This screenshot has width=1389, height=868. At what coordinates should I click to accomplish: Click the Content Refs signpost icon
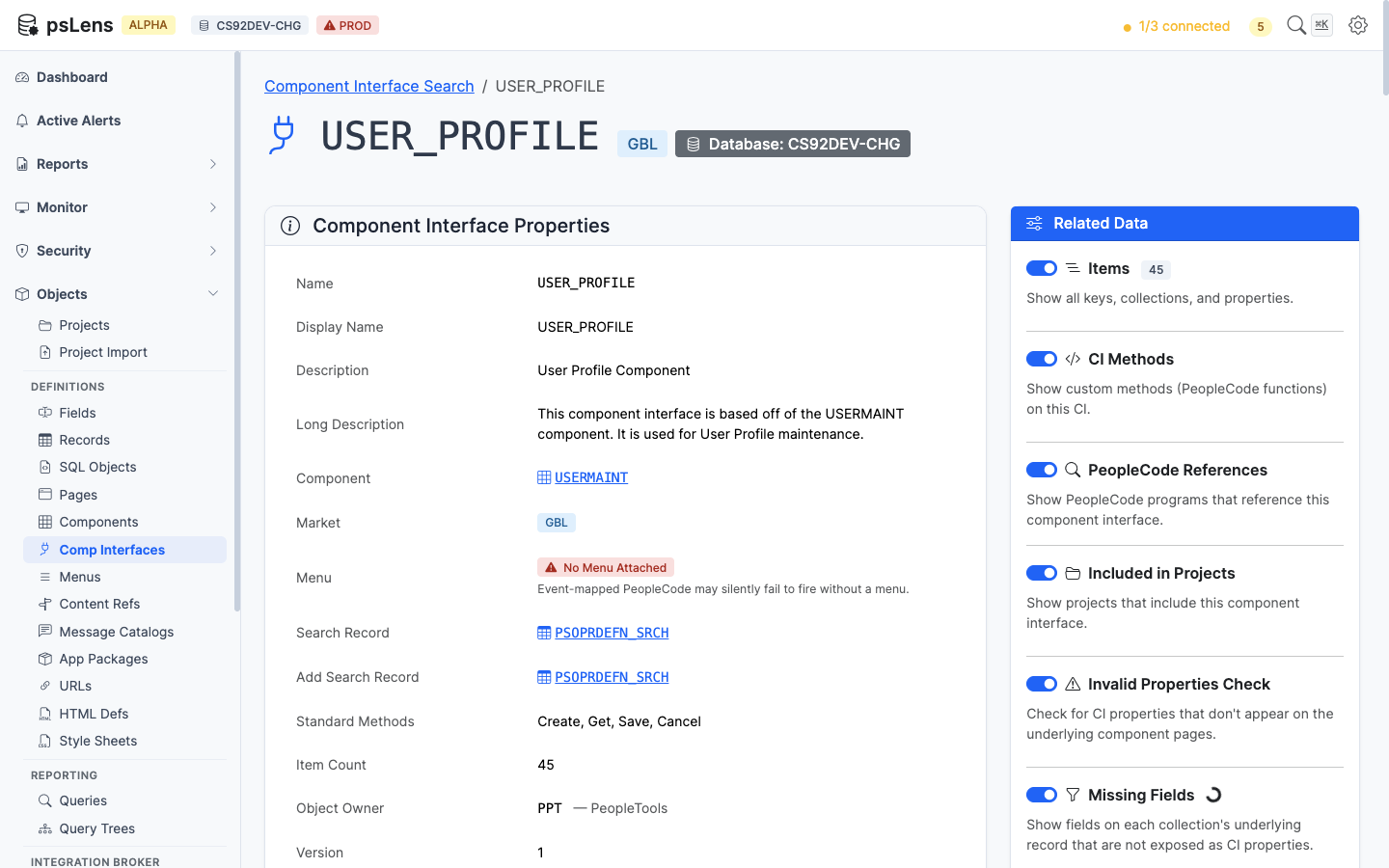click(45, 604)
